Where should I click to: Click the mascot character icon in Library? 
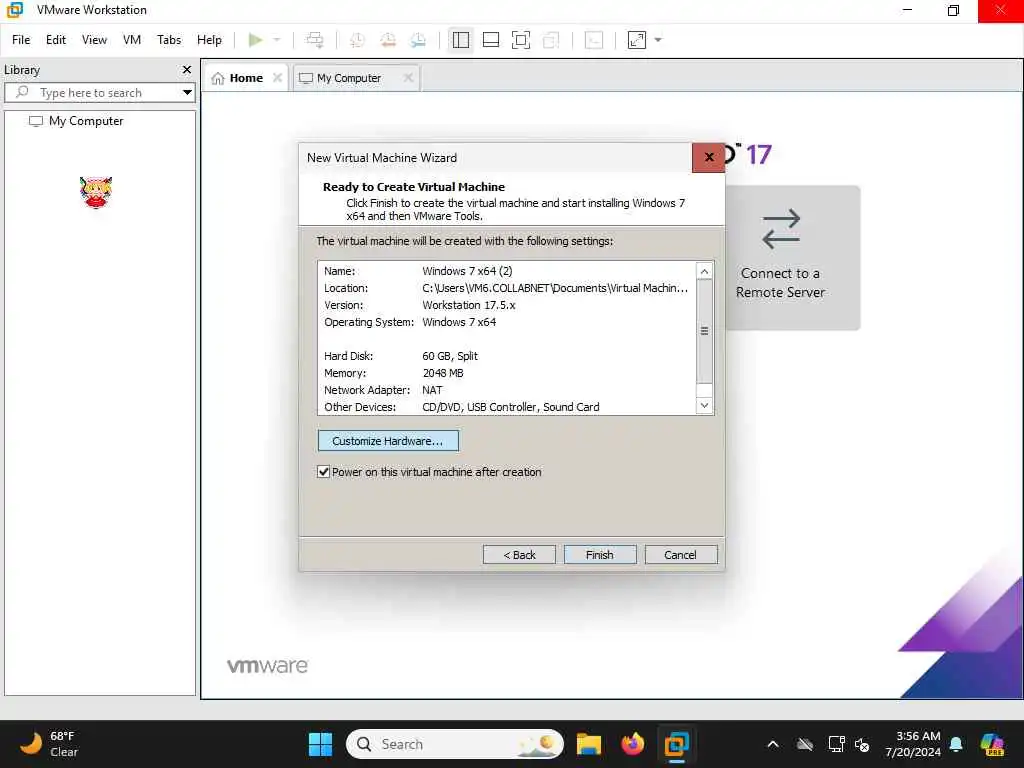tap(96, 192)
